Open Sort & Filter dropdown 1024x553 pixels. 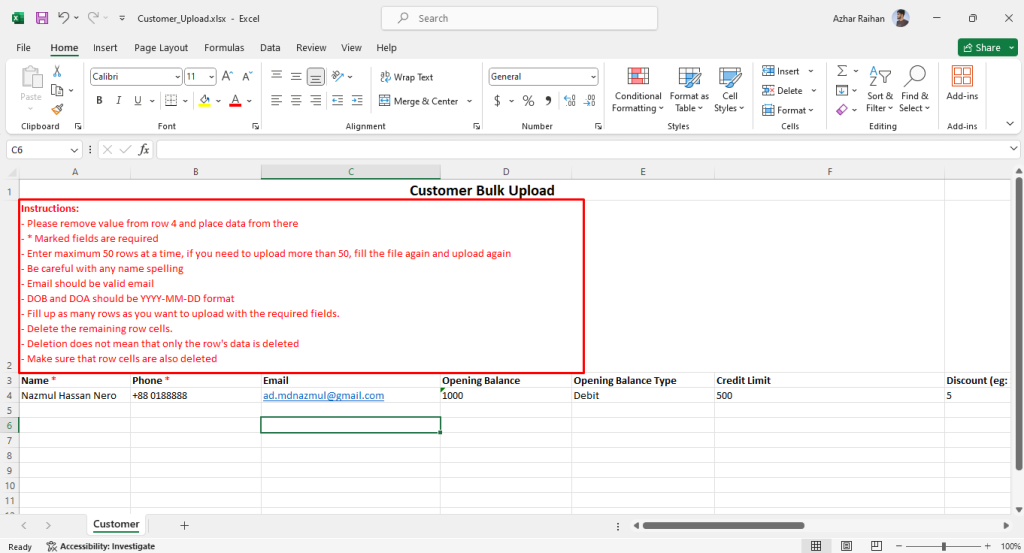coord(880,90)
